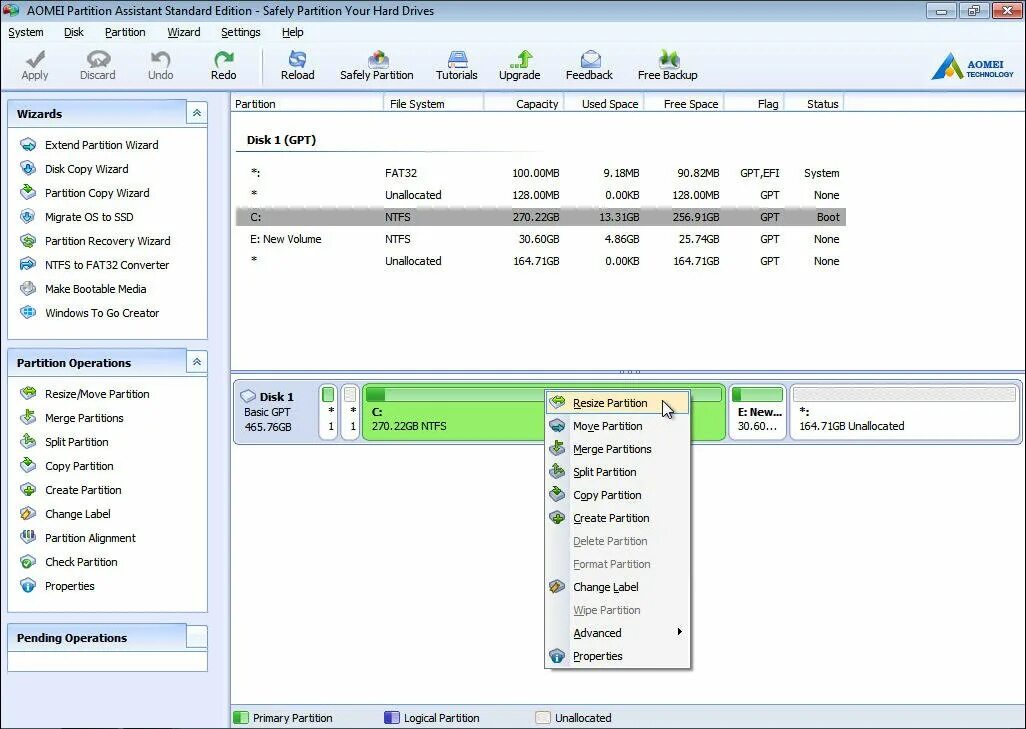This screenshot has width=1026, height=729.
Task: Choose Create Partition in sidebar
Action: click(x=71, y=490)
